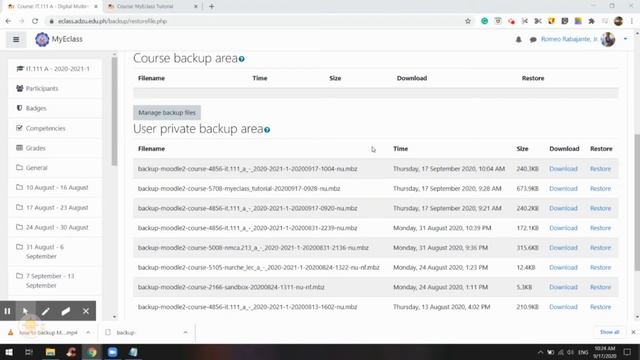Screen dimensions: 640x360
Task: Click the address bar URL
Action: point(112,21)
